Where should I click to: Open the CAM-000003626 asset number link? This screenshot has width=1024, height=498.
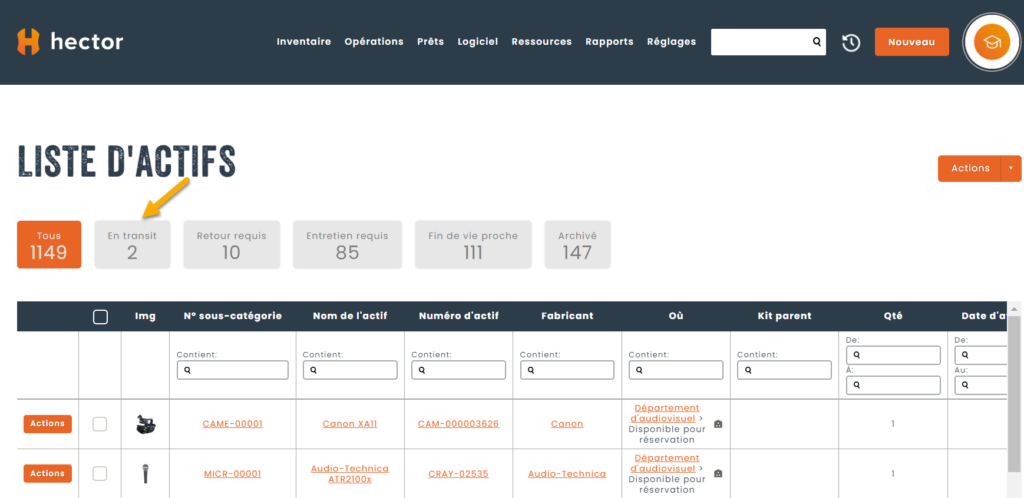[458, 424]
